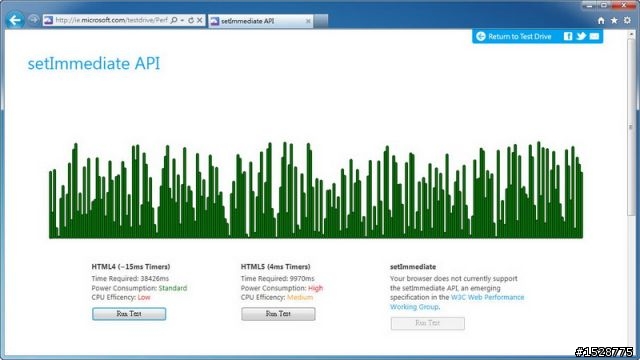
Task: Share page via Twitter icon
Action: point(581,36)
